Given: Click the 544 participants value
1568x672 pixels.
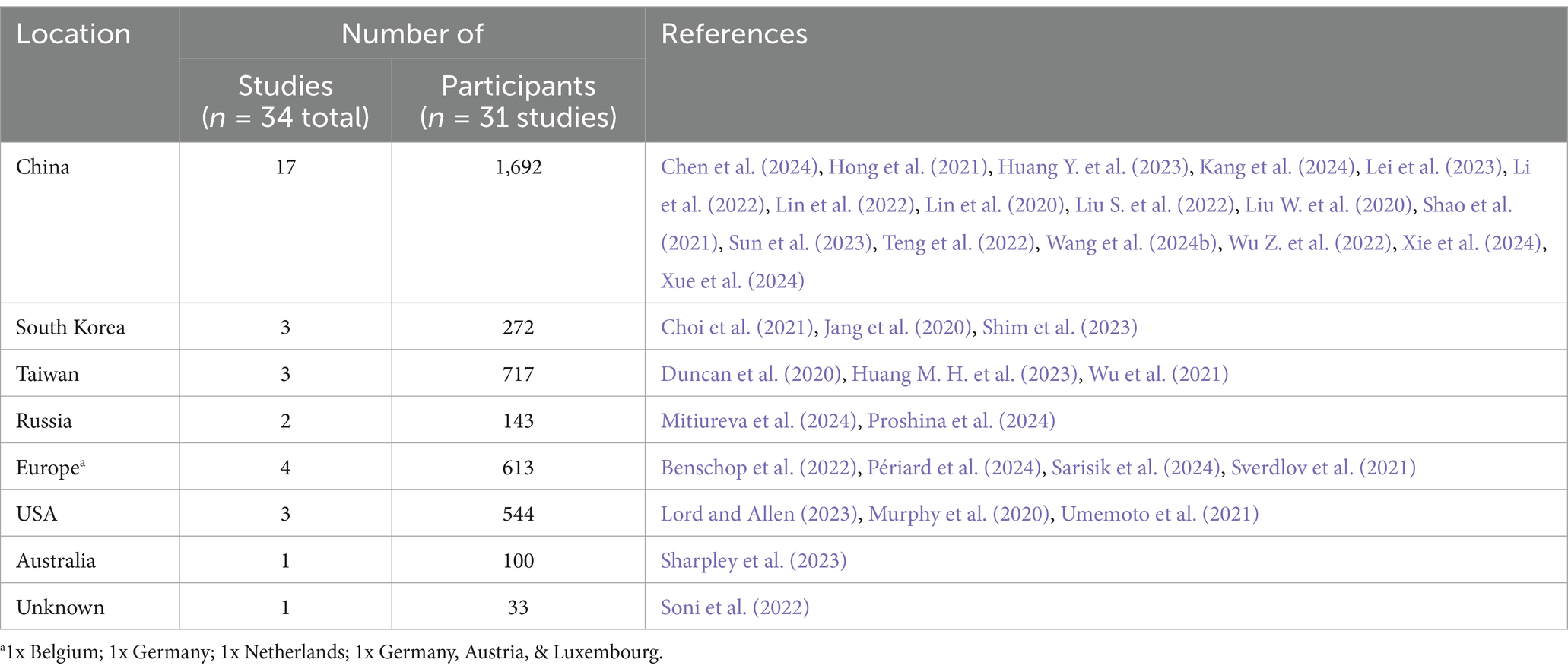Looking at the screenshot, I should pos(519,514).
